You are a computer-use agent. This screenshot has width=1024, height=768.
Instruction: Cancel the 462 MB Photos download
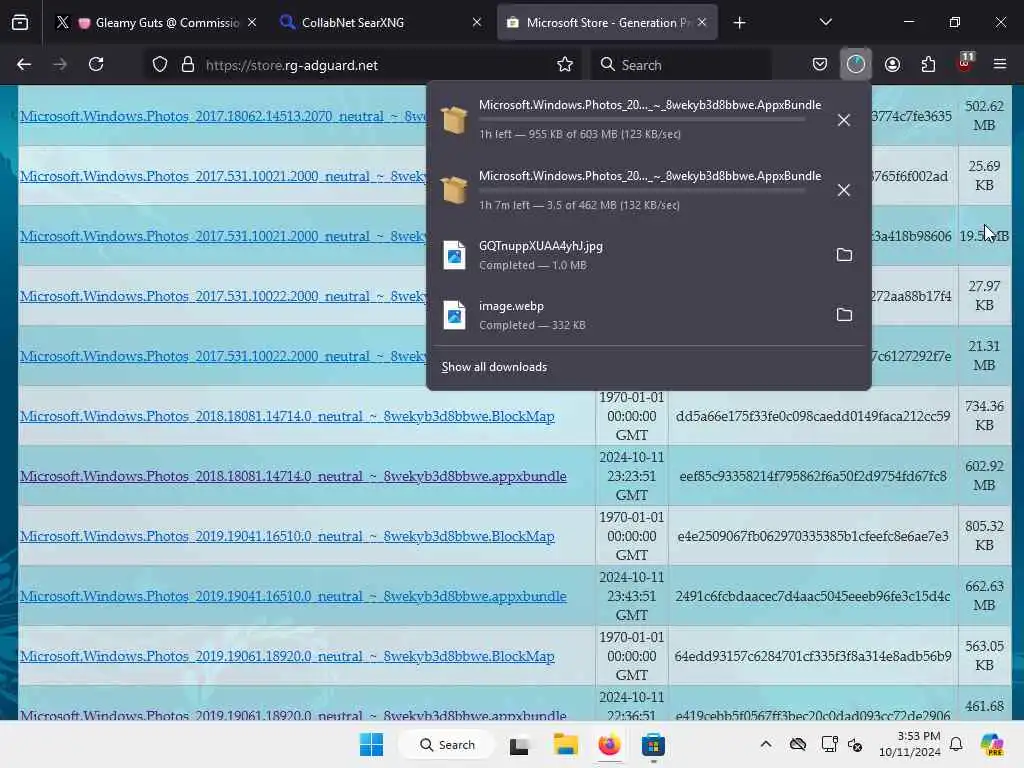coord(844,190)
